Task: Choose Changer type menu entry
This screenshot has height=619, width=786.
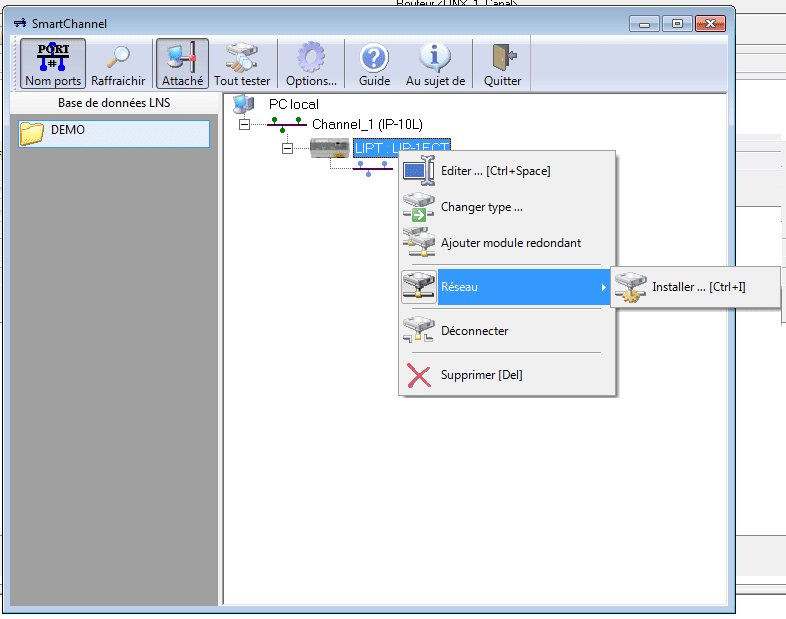Action: click(x=481, y=207)
